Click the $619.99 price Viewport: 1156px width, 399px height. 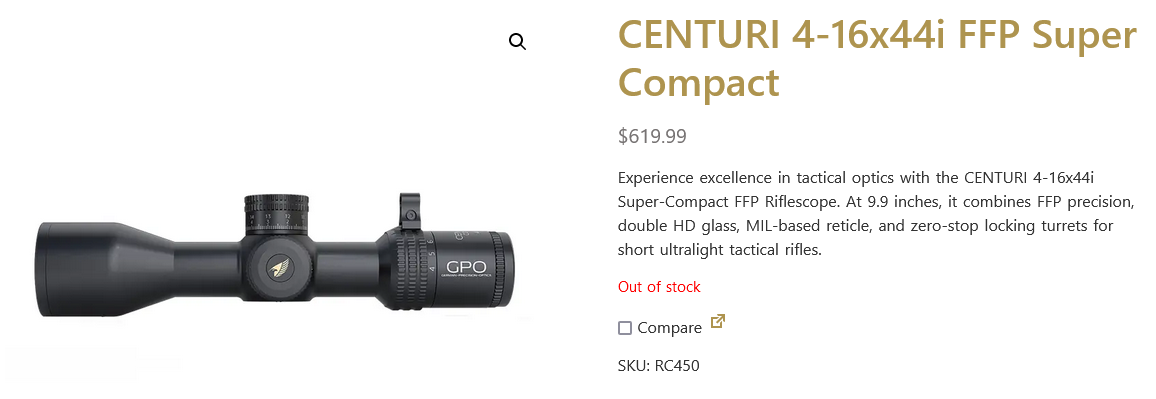click(652, 136)
